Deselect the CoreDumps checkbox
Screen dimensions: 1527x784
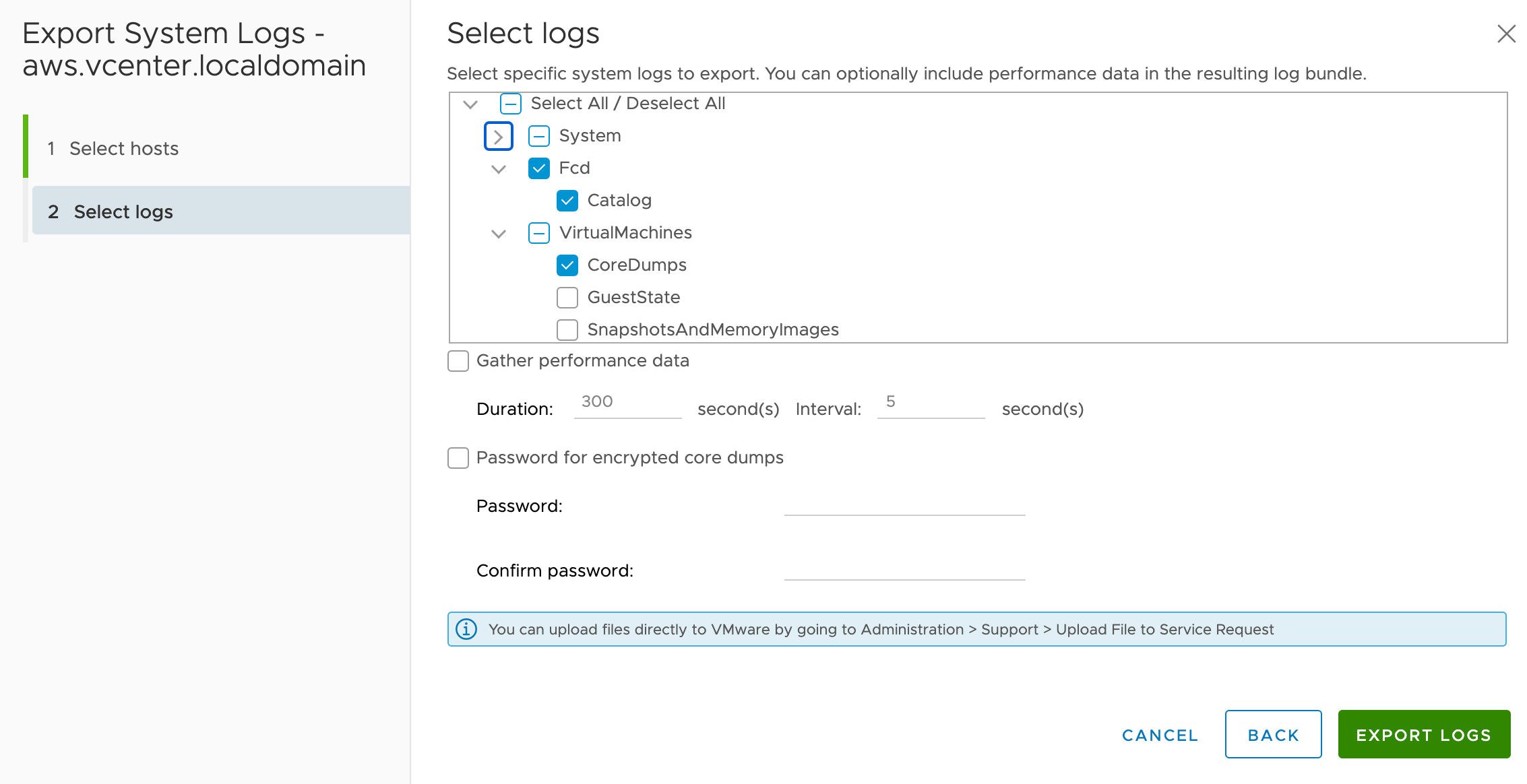567,265
